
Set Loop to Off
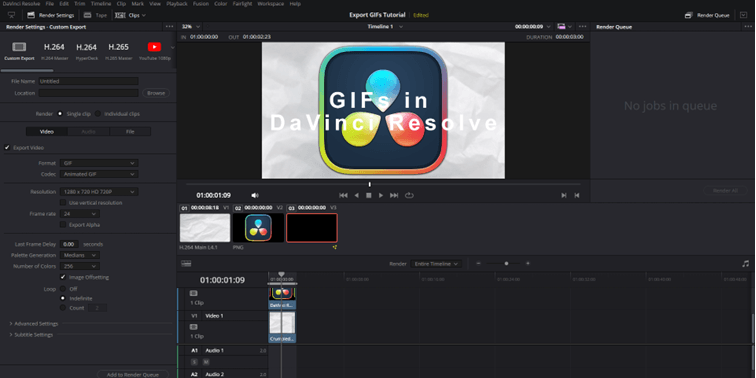click(63, 289)
